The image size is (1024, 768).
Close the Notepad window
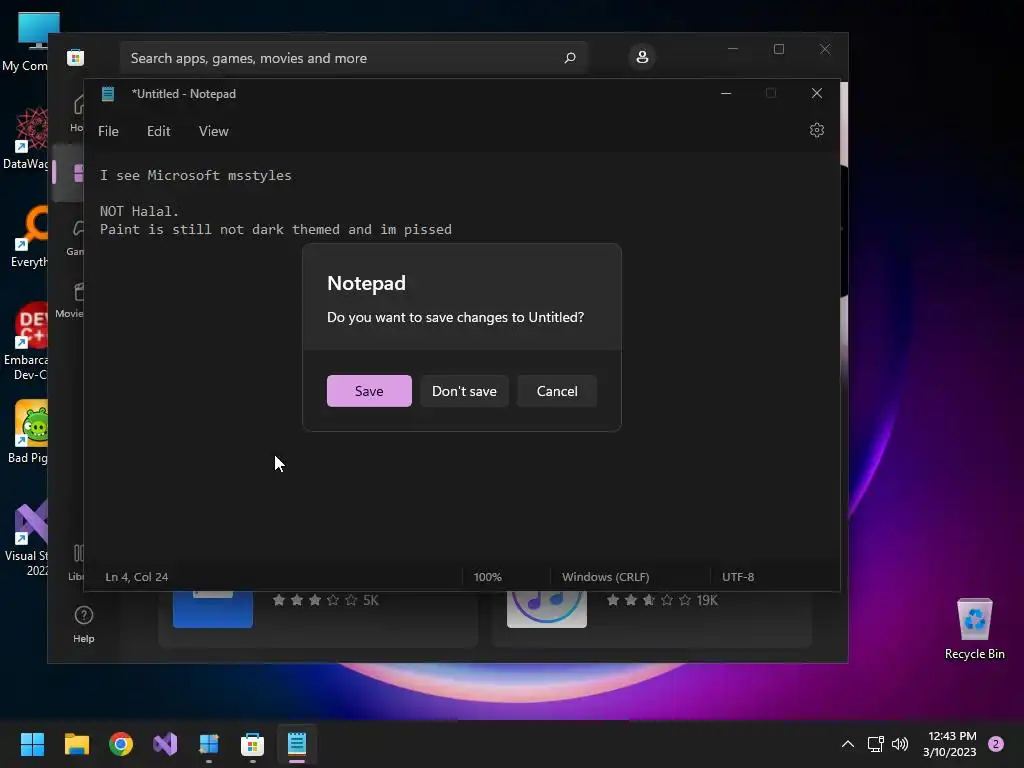816,93
